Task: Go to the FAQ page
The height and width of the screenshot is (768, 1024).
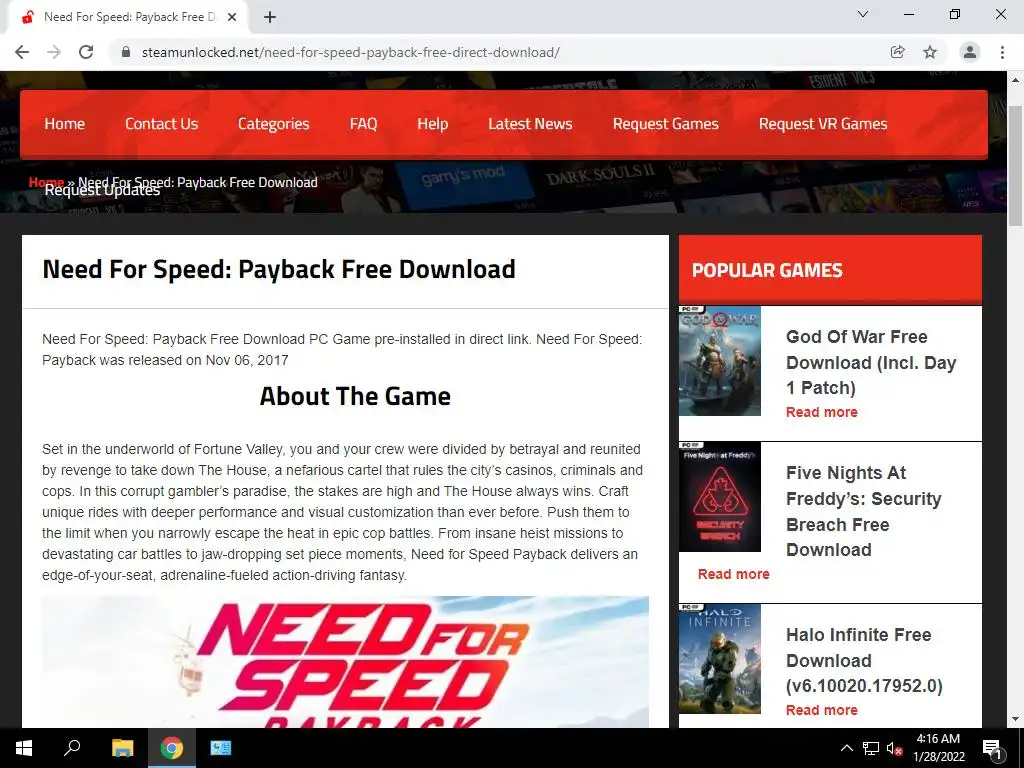Action: [363, 123]
